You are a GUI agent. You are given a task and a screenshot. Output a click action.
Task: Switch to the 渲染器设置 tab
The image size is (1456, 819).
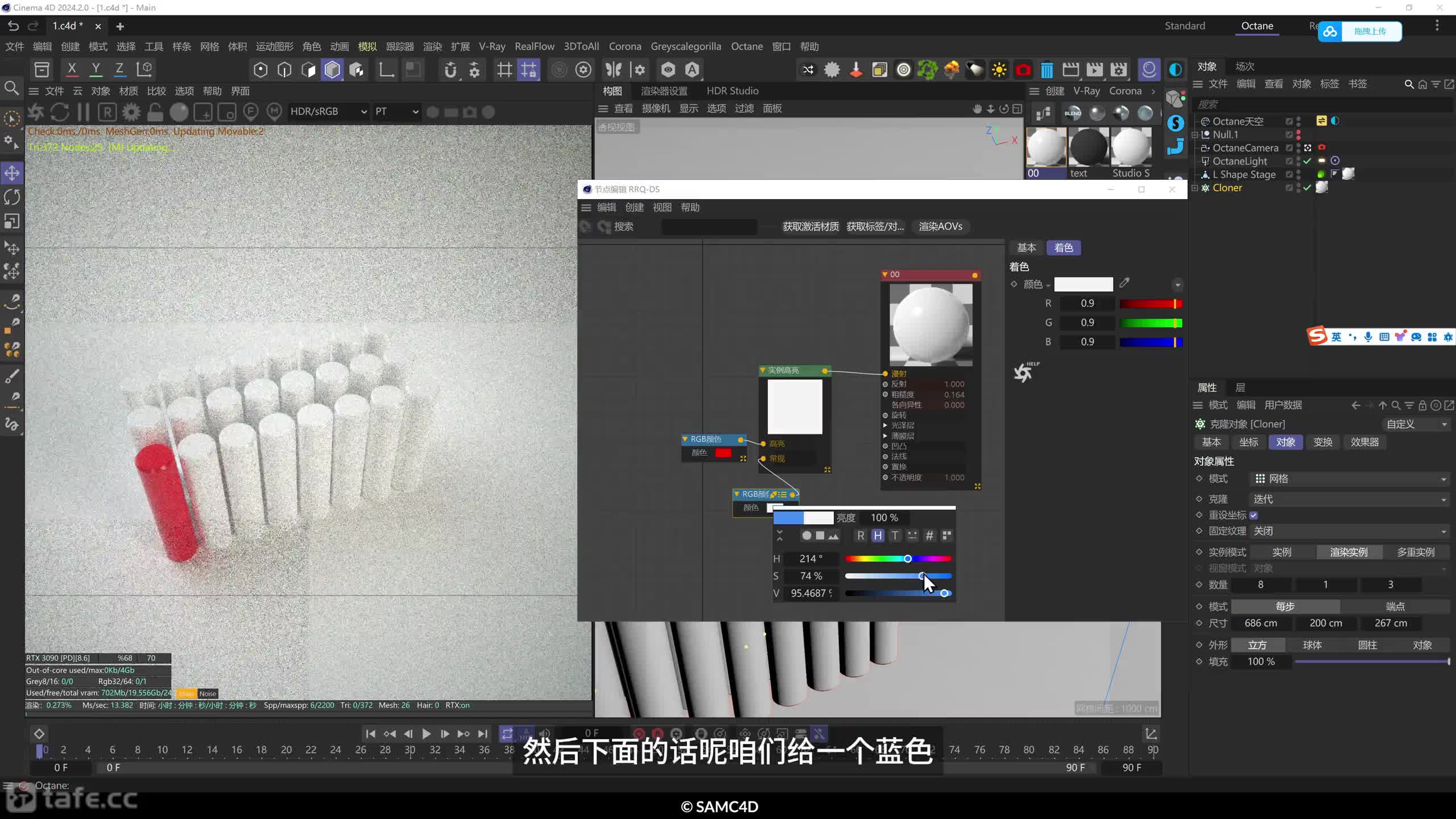pyautogui.click(x=664, y=91)
